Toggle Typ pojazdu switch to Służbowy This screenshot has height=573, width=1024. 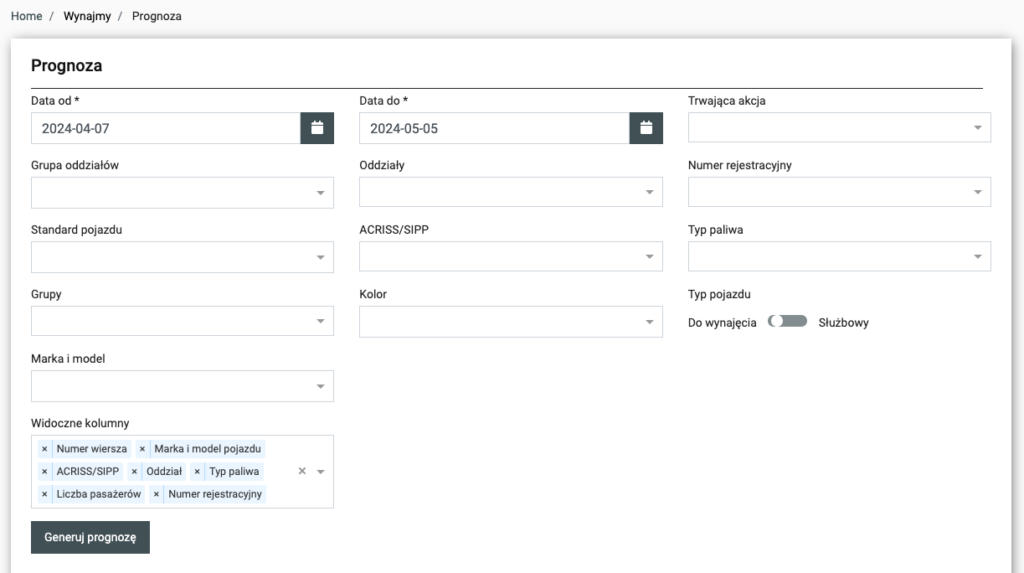[787, 322]
